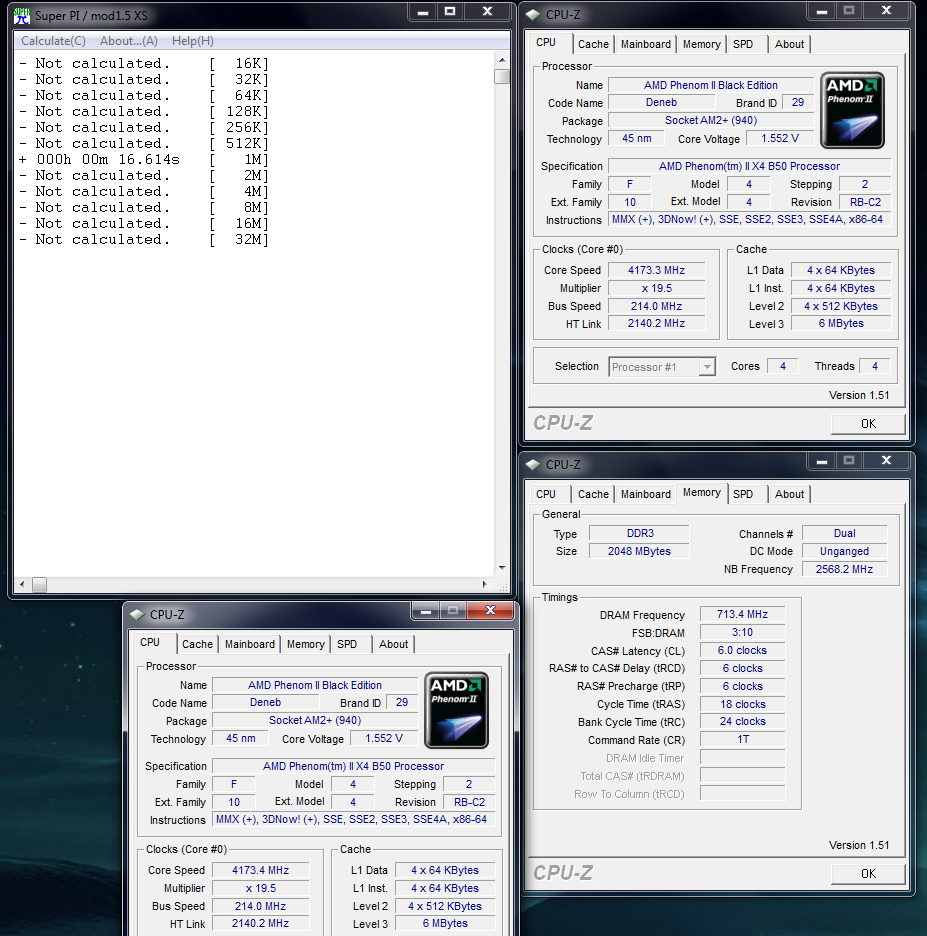The width and height of the screenshot is (927, 936).
Task: Click the 'Not calculated' line for 16K
Action: (x=143, y=63)
